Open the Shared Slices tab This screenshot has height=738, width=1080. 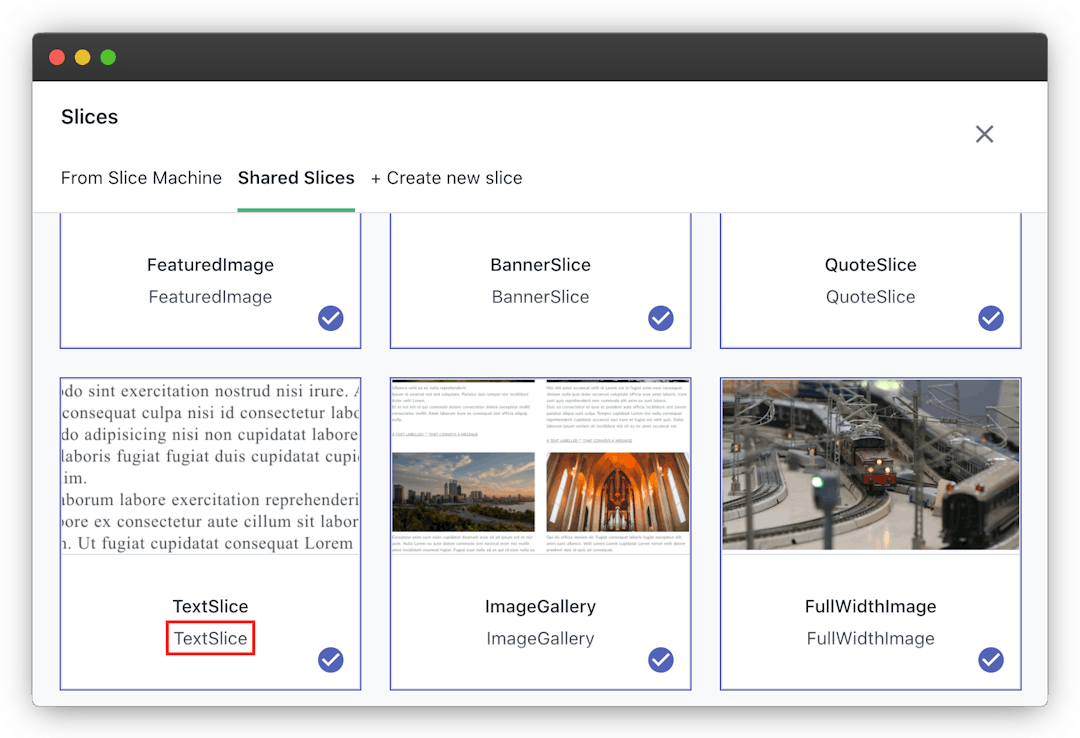coord(296,178)
